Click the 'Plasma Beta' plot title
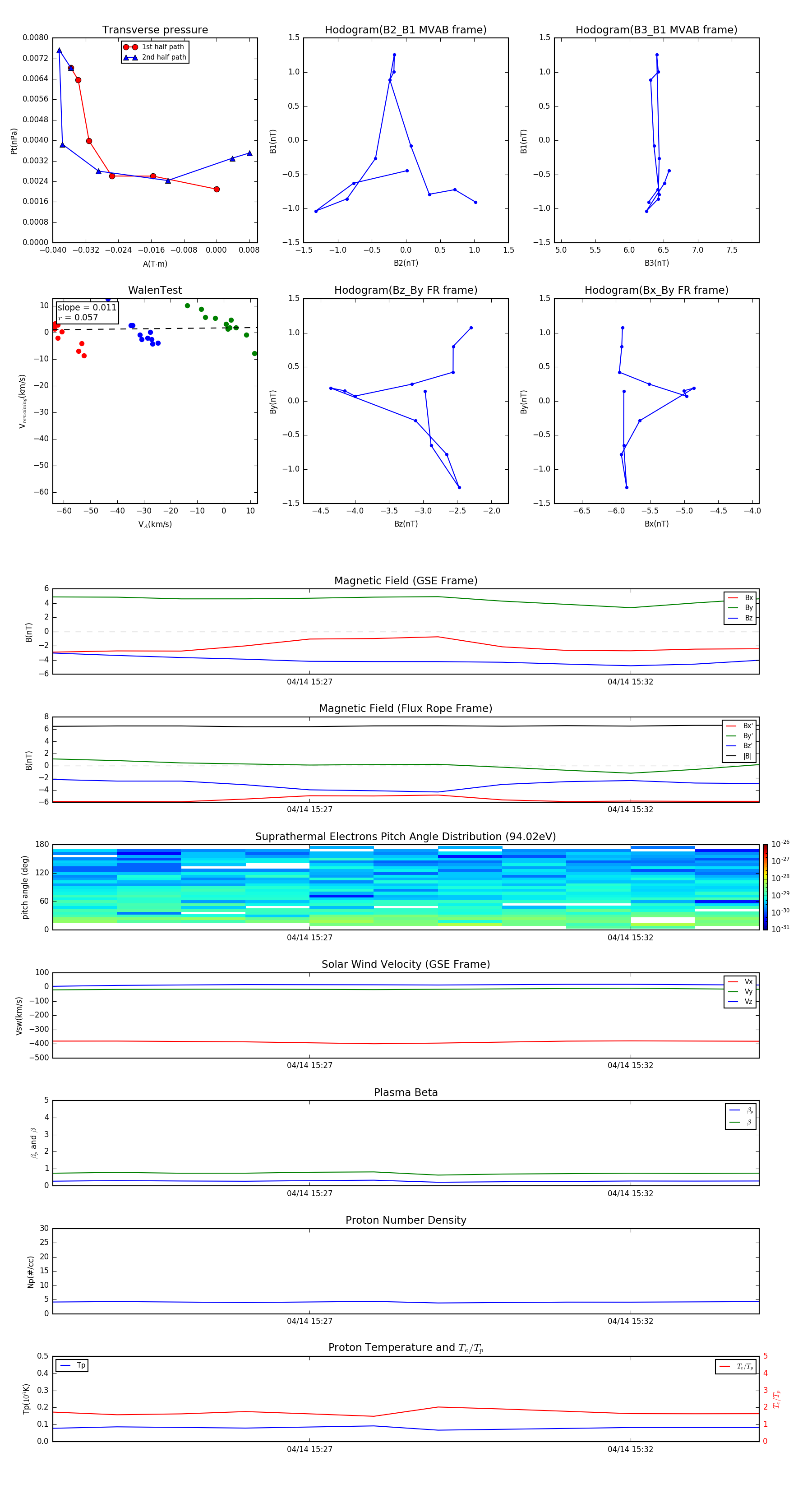This screenshot has height=1489, width=812. coord(406,1092)
